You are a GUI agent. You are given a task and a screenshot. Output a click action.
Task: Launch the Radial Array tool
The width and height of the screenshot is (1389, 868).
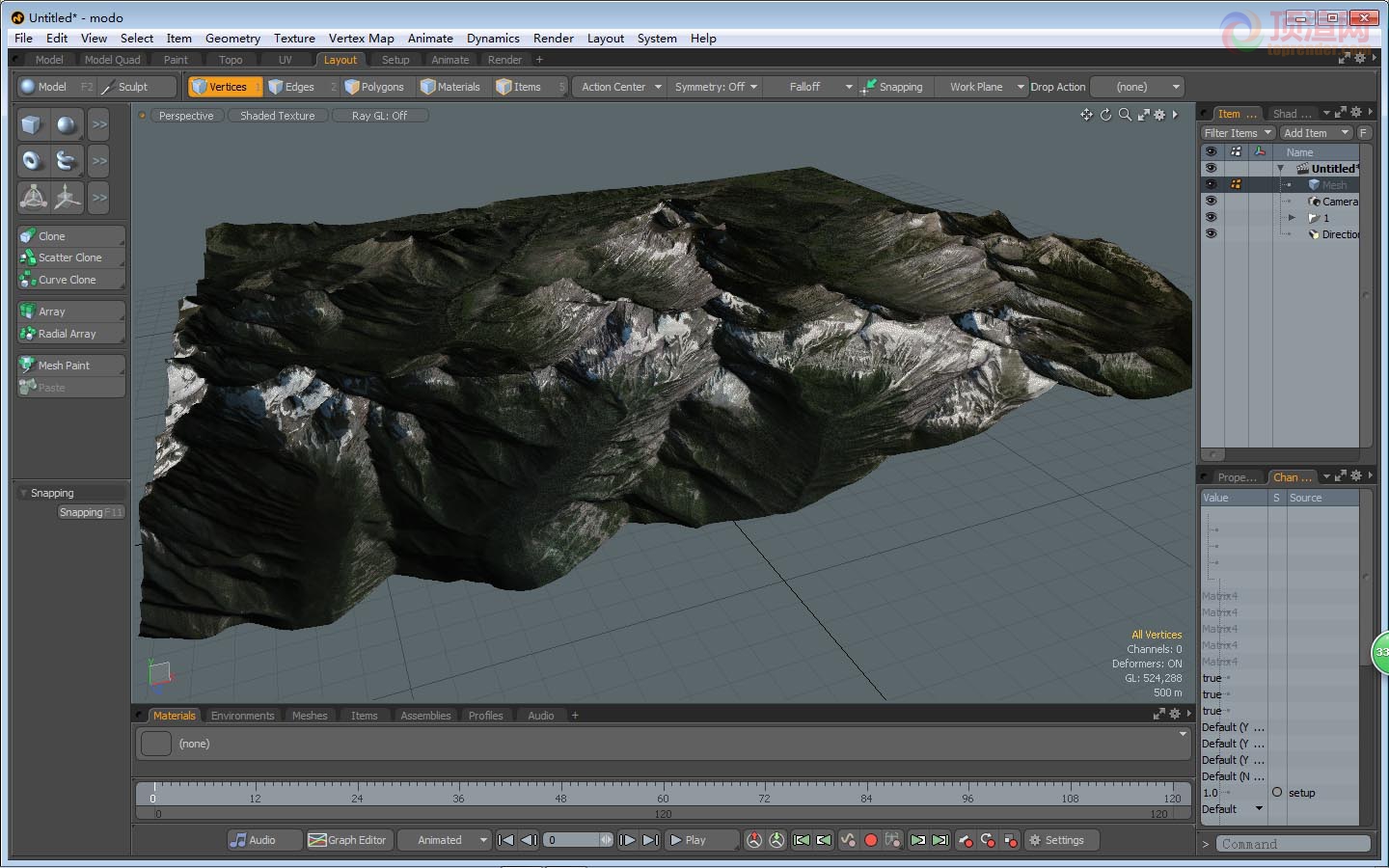pyautogui.click(x=71, y=334)
